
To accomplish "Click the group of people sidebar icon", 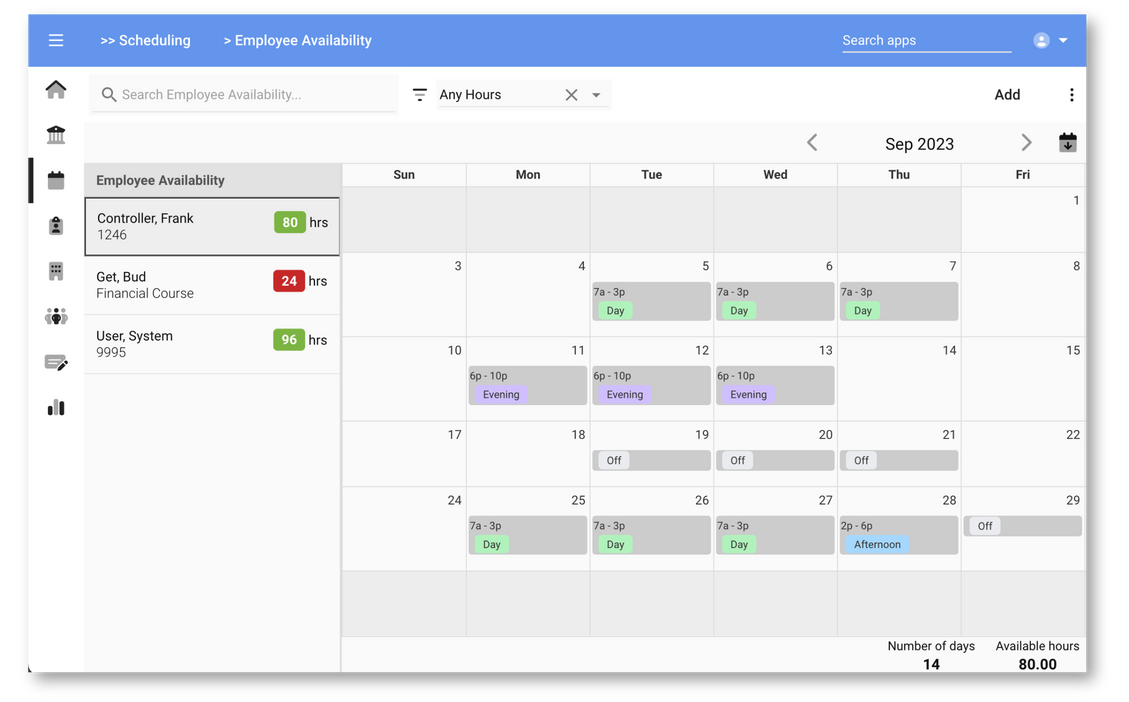I will tap(56, 317).
